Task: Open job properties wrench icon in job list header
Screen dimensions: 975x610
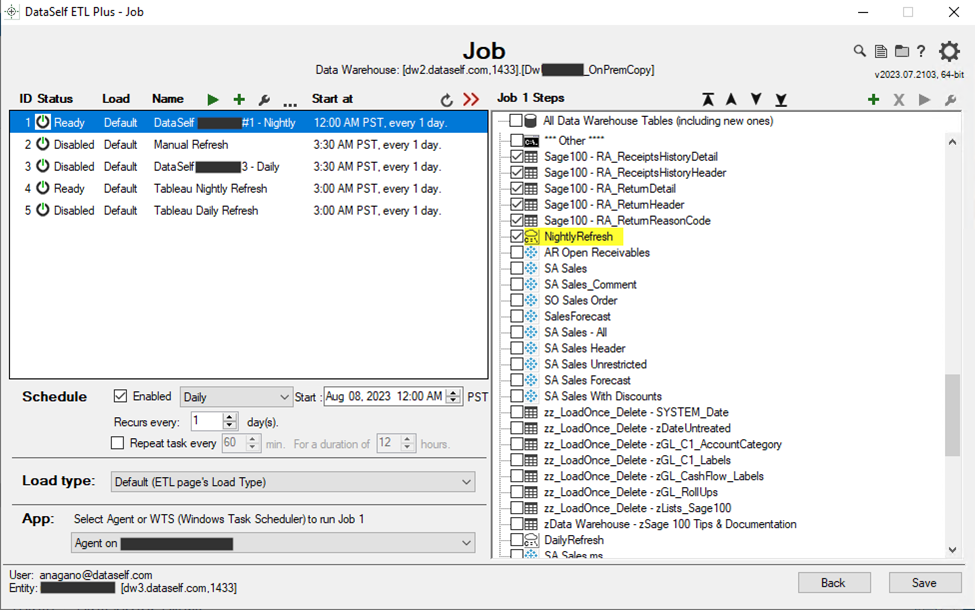Action: click(x=264, y=99)
